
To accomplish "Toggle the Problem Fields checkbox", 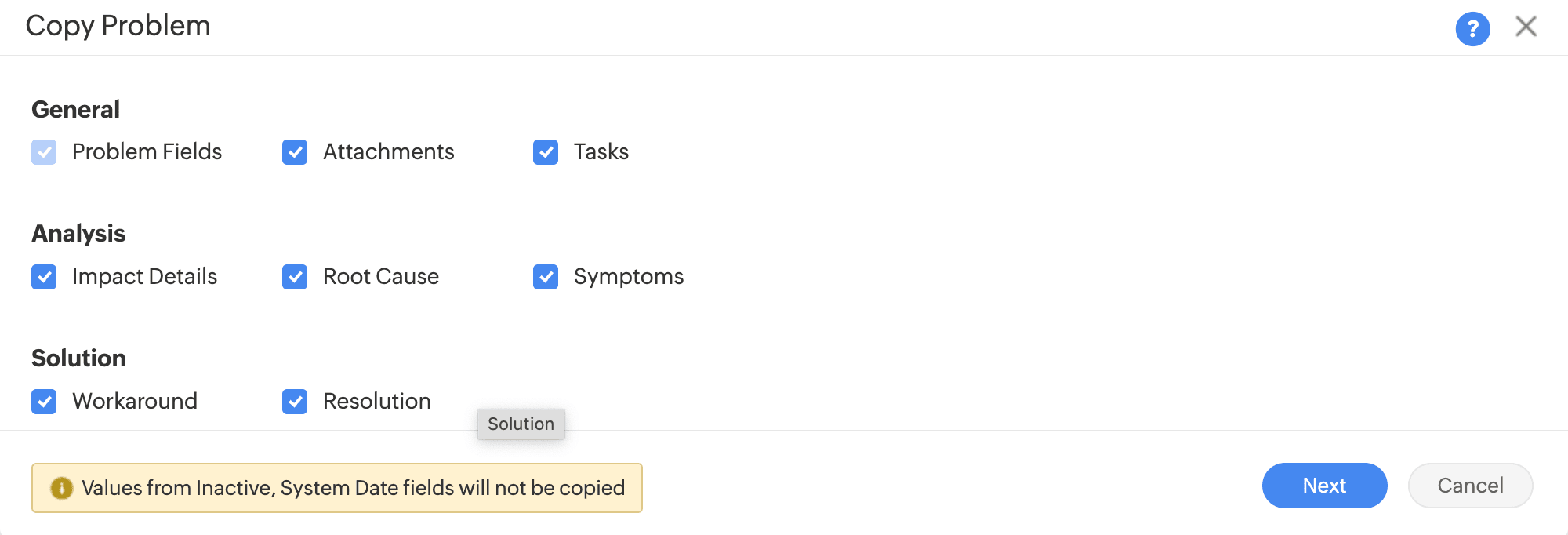I will pos(44,152).
